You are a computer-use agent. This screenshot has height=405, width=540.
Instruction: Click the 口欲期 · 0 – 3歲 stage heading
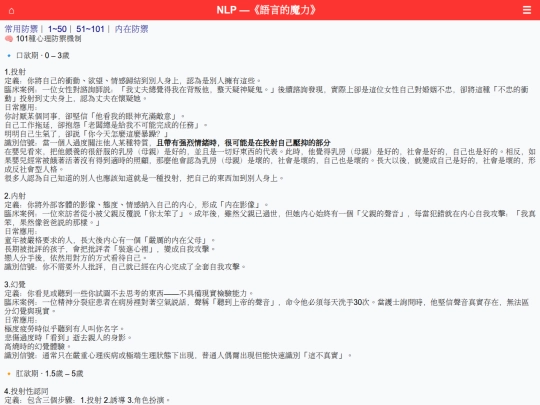43,55
